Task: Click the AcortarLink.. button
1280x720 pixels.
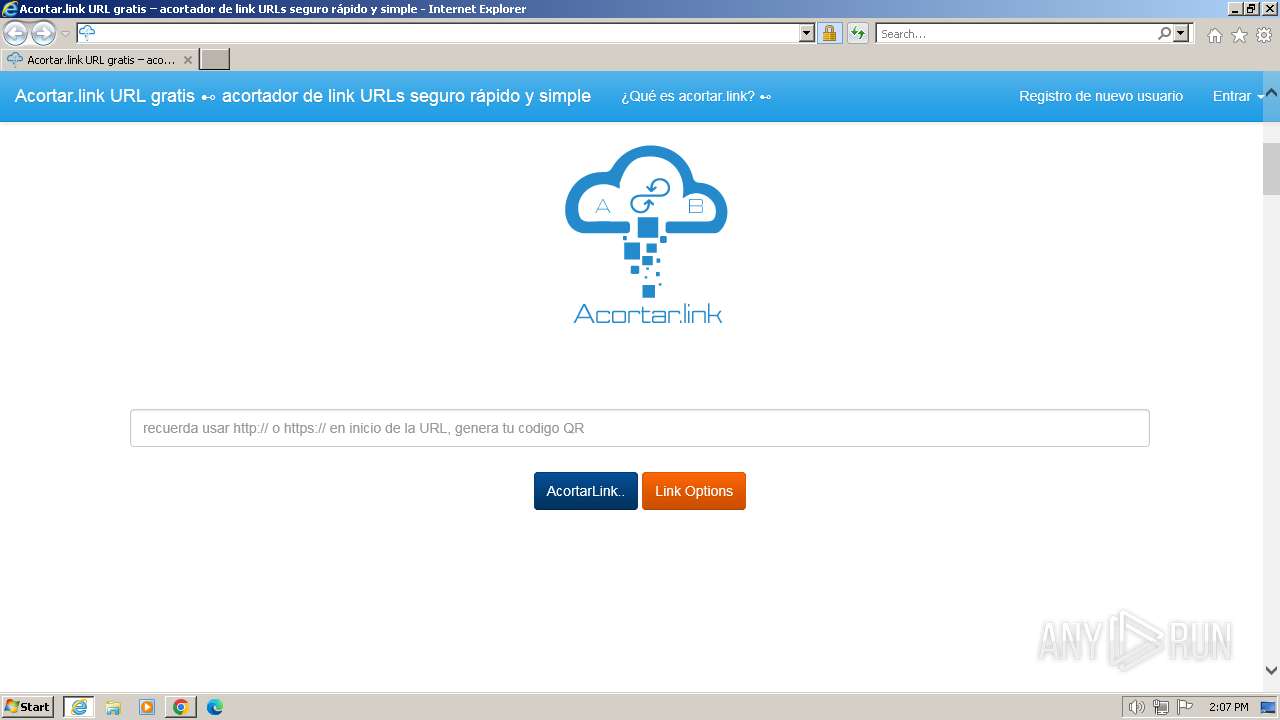Action: (585, 491)
